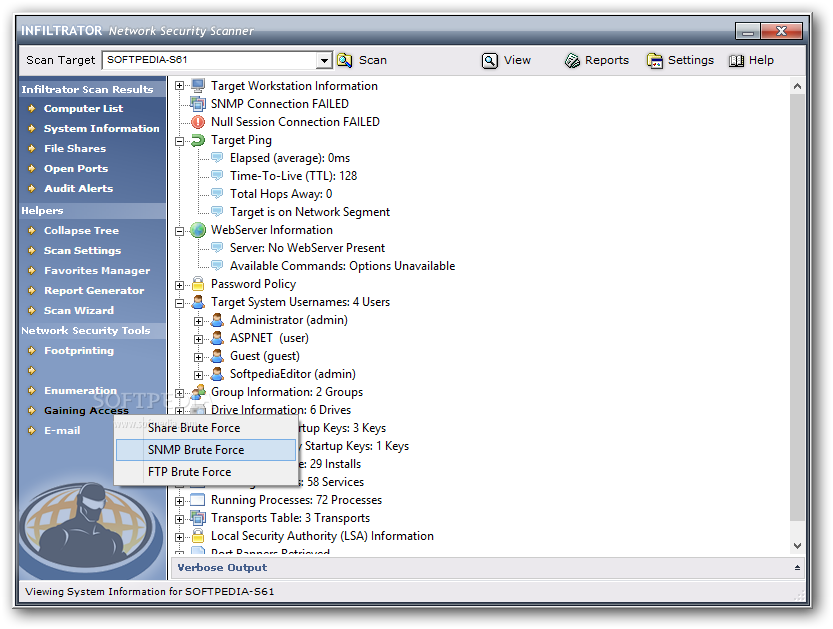Screen dimensions: 833x629
Task: Click the SNMP Connection FAILED icon
Action: click(x=198, y=104)
